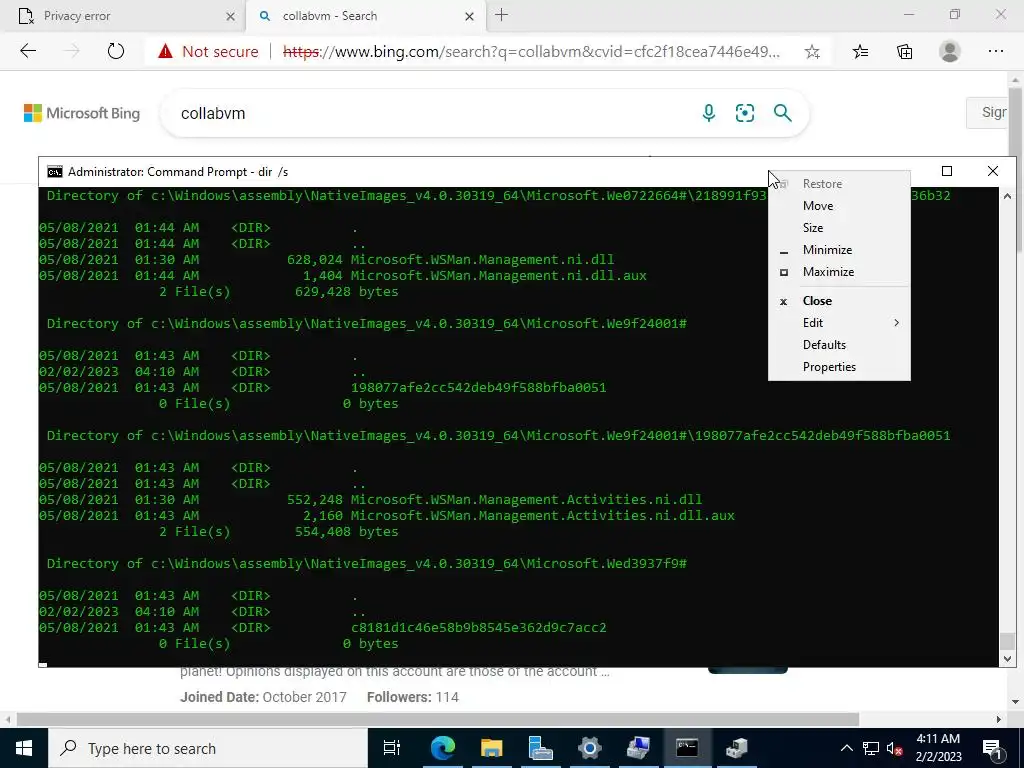Screen dimensions: 1024x768
Task: Open the Windows Start menu
Action: [x=24, y=748]
